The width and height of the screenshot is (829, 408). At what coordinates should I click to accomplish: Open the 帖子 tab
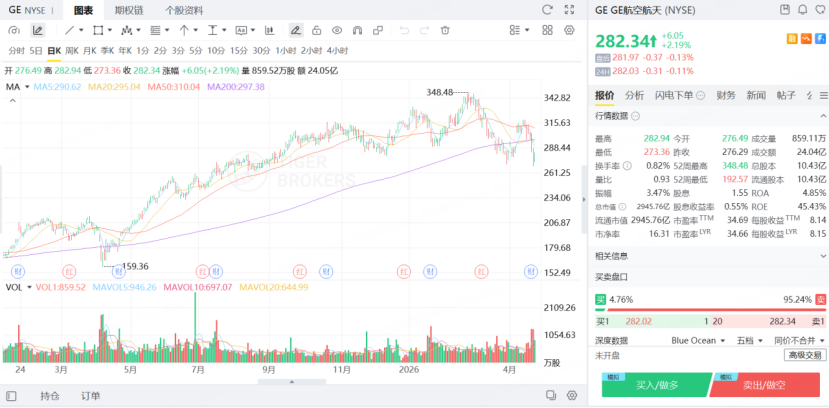click(786, 95)
